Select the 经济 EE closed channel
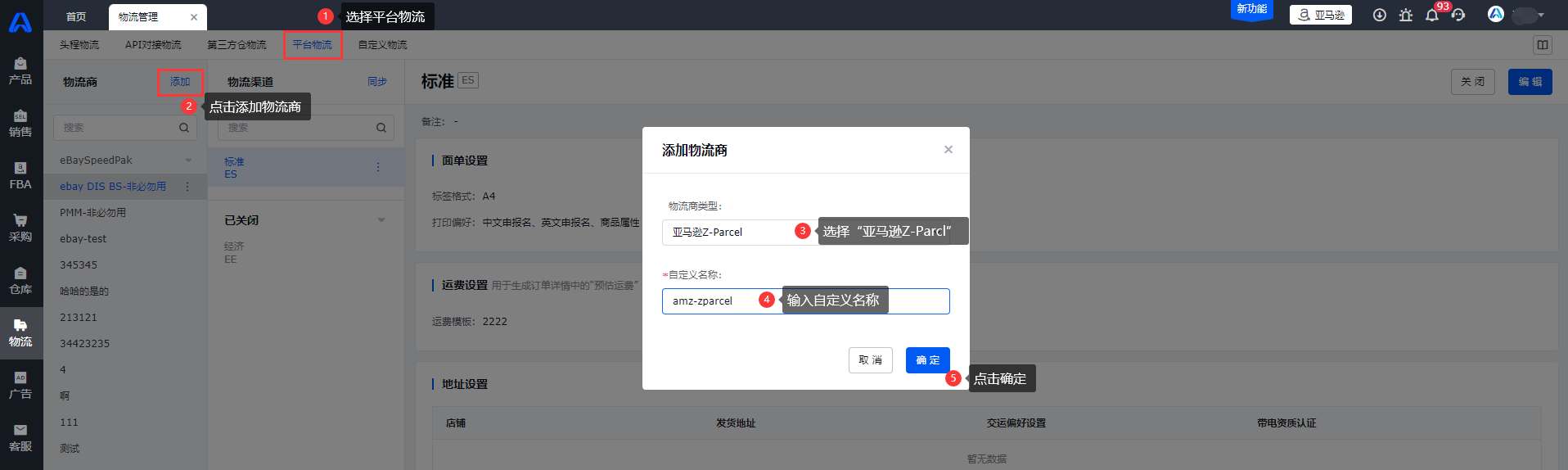 click(306, 253)
